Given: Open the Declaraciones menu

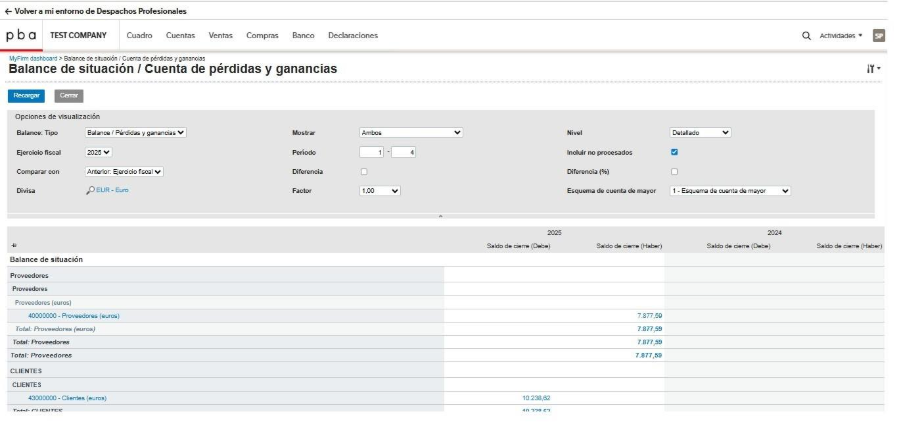Looking at the screenshot, I should point(353,36).
